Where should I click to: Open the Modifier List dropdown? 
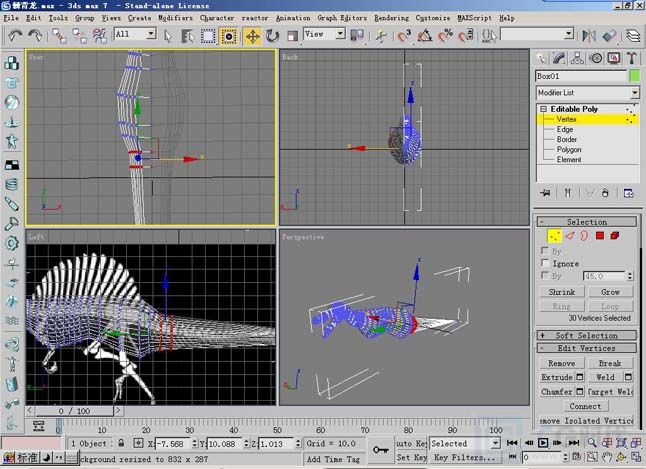pos(635,93)
